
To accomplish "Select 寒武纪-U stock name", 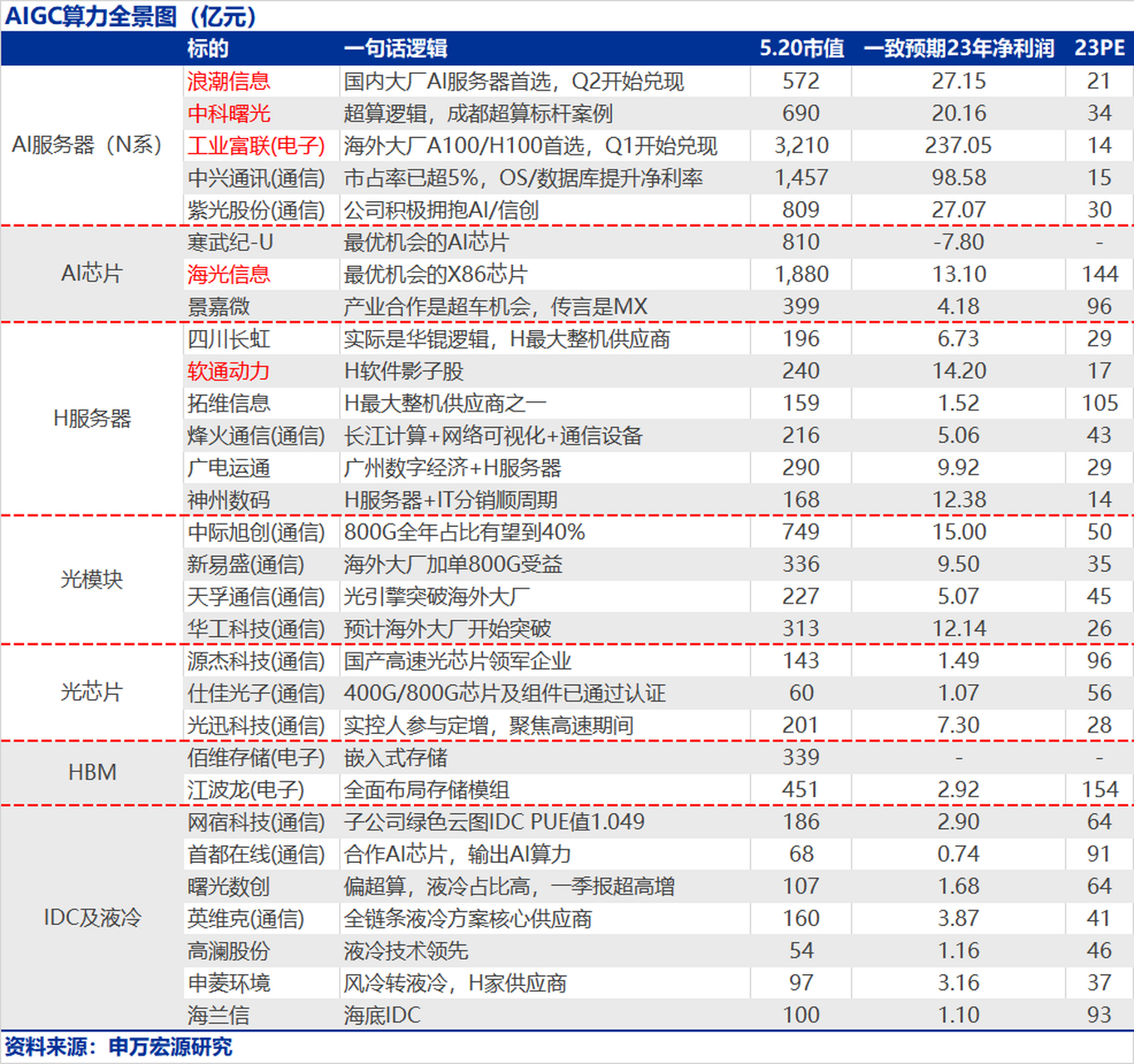I will tap(230, 243).
